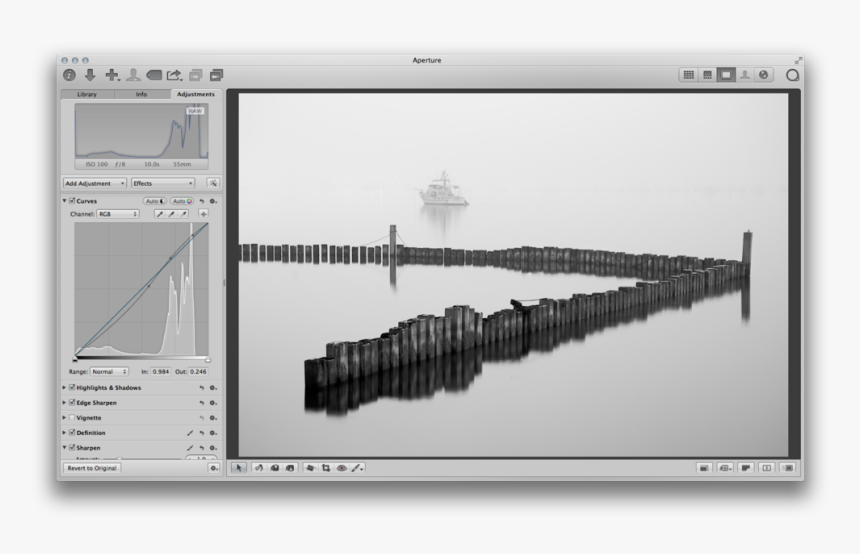Open the Quick Brushes brush menu
Image resolution: width=860 pixels, height=554 pixels.
[358, 468]
